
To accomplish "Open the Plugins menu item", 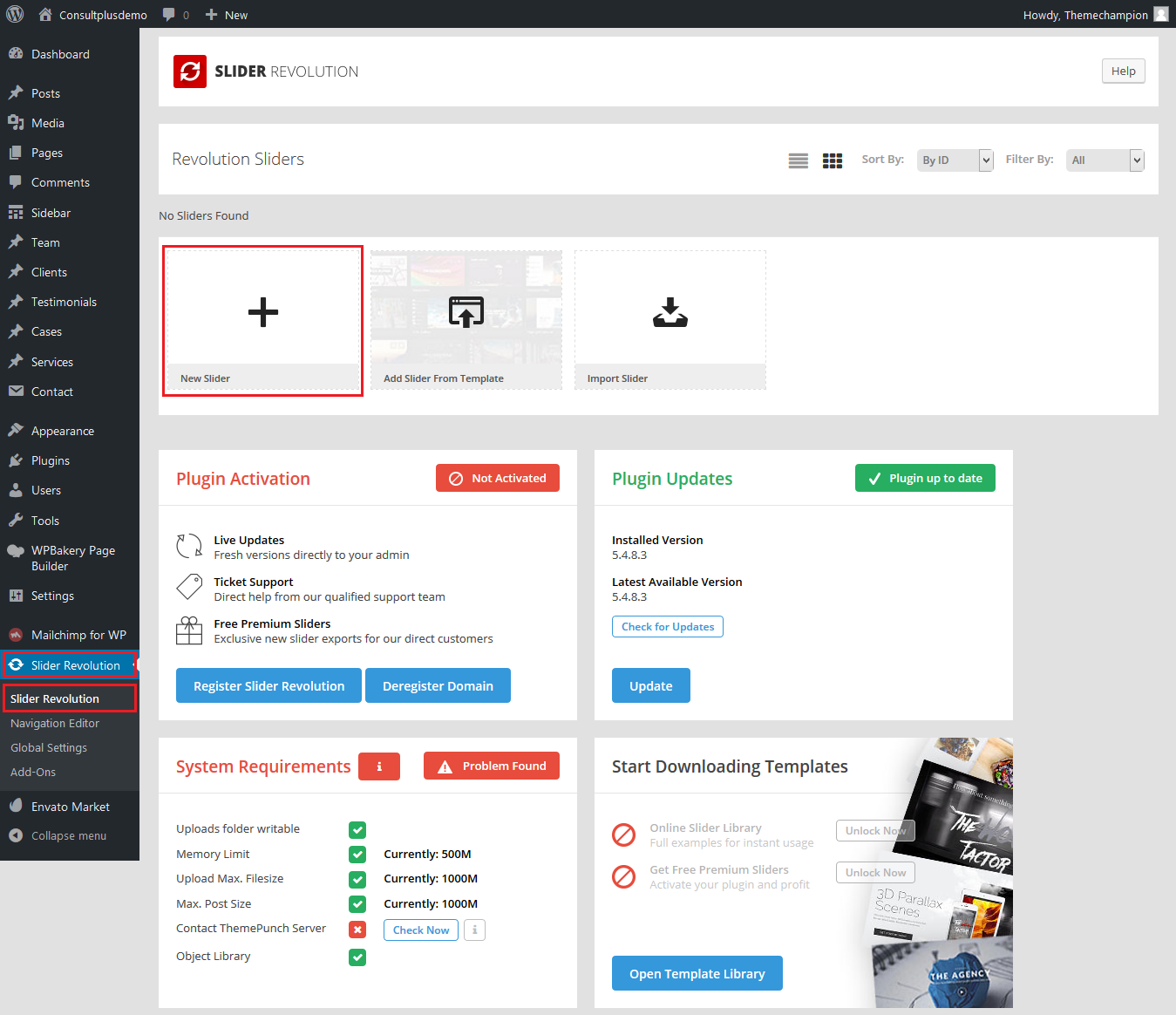I will click(51, 460).
